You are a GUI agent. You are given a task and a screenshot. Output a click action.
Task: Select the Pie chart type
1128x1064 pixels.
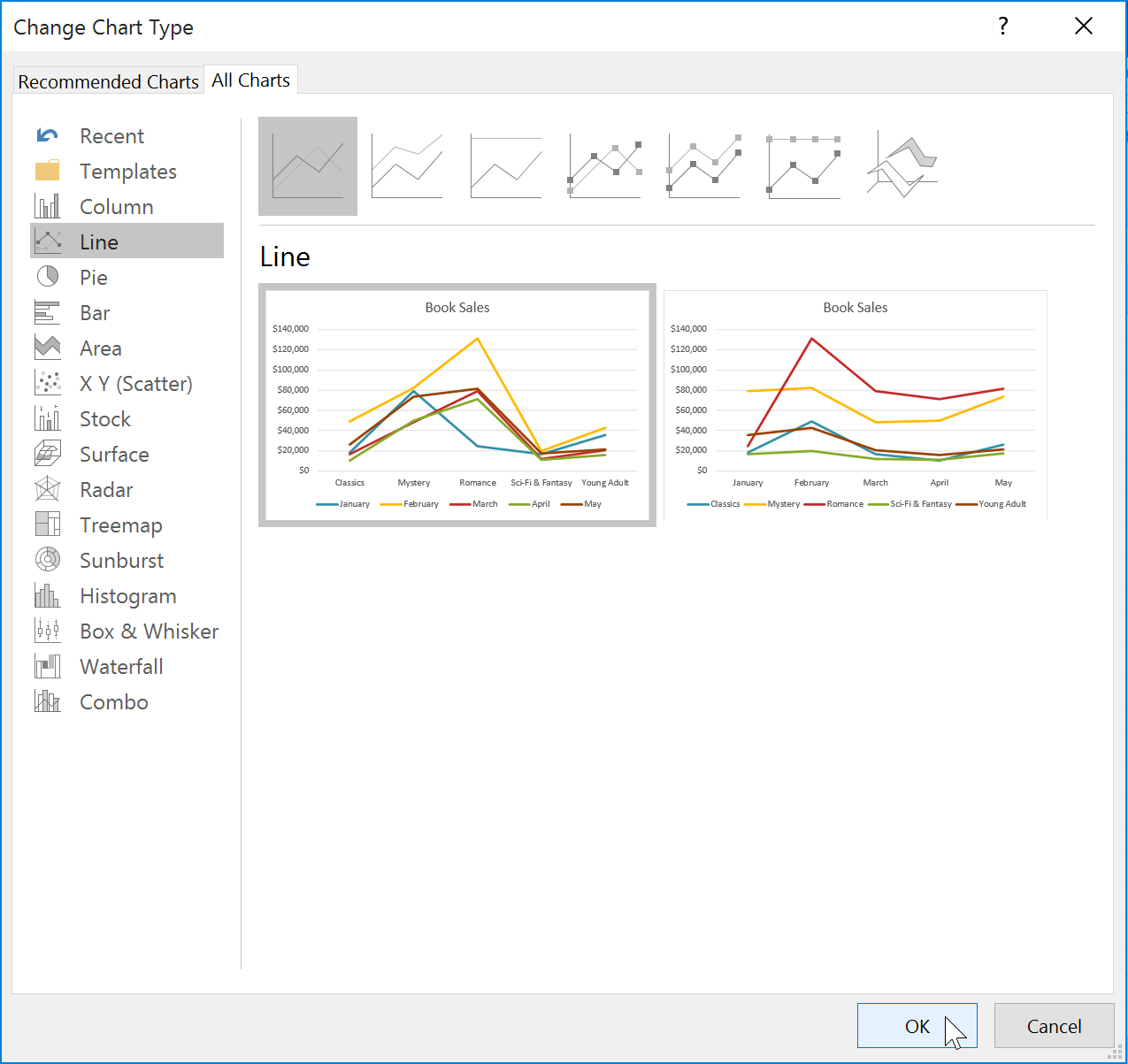(x=95, y=277)
